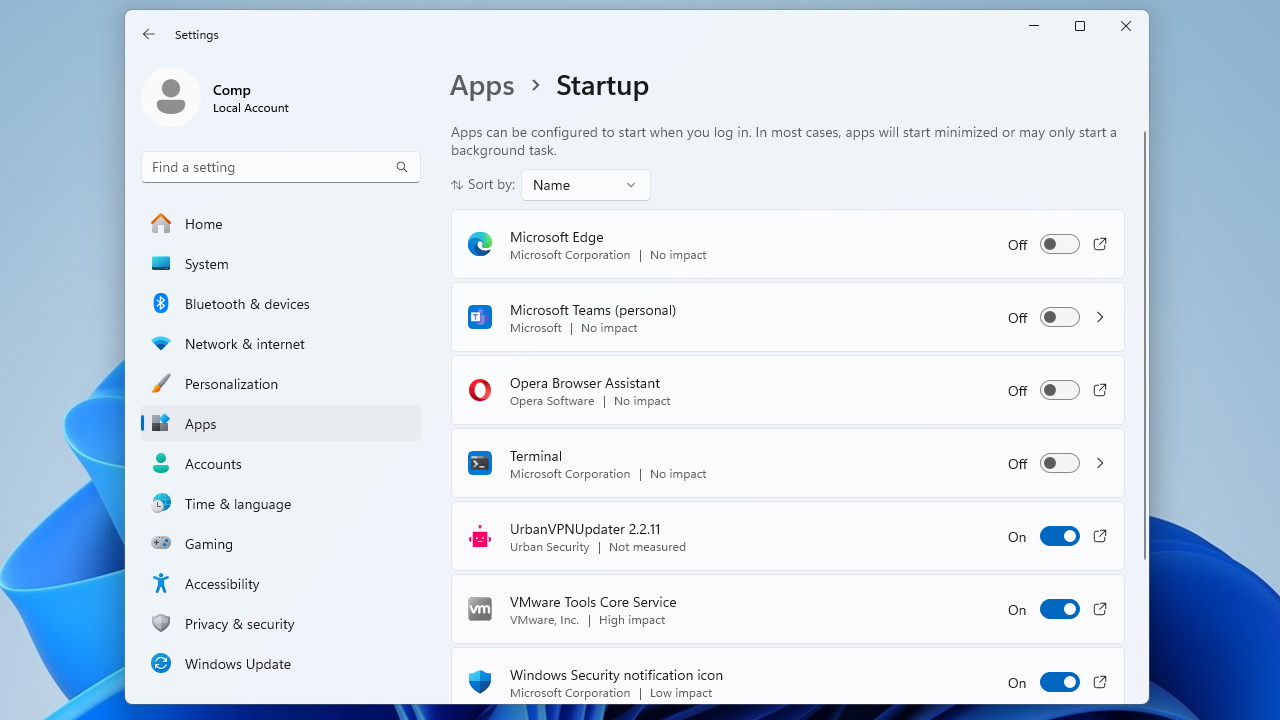Open external link icon for Microsoft Edge

point(1100,244)
